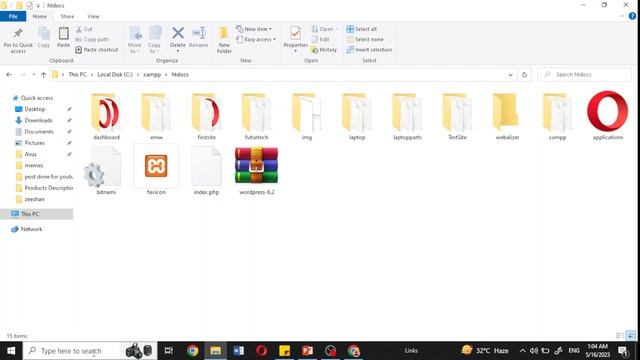Switch to details view layout
The height and width of the screenshot is (360, 640).
(620, 336)
